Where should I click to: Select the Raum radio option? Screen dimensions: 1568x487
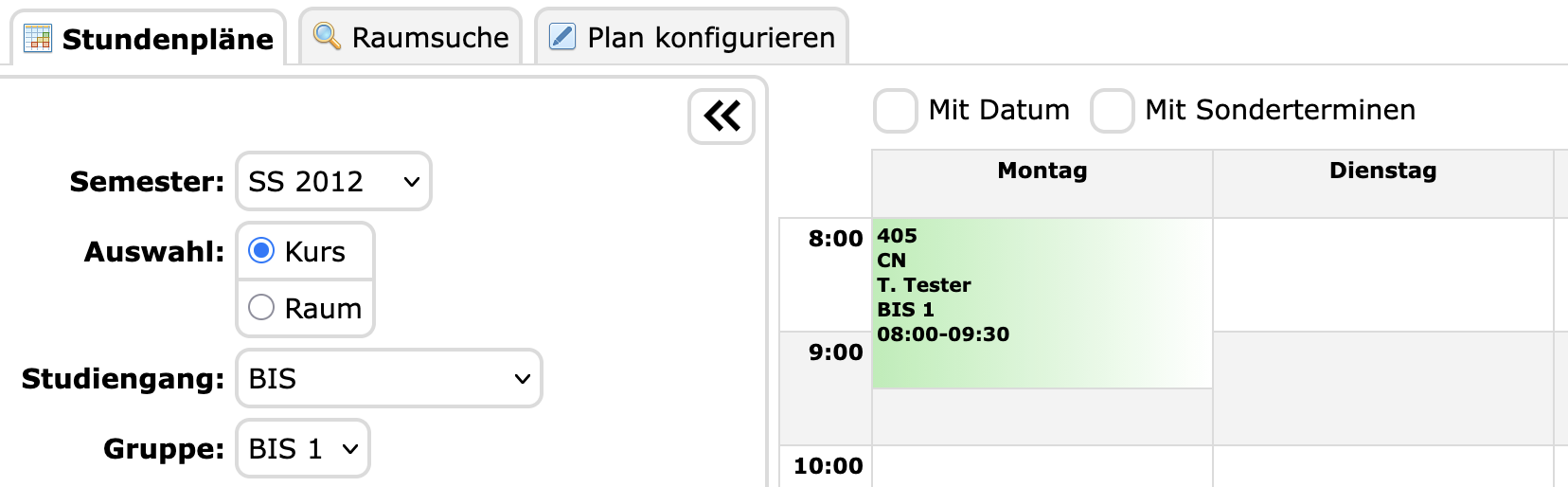(x=261, y=308)
